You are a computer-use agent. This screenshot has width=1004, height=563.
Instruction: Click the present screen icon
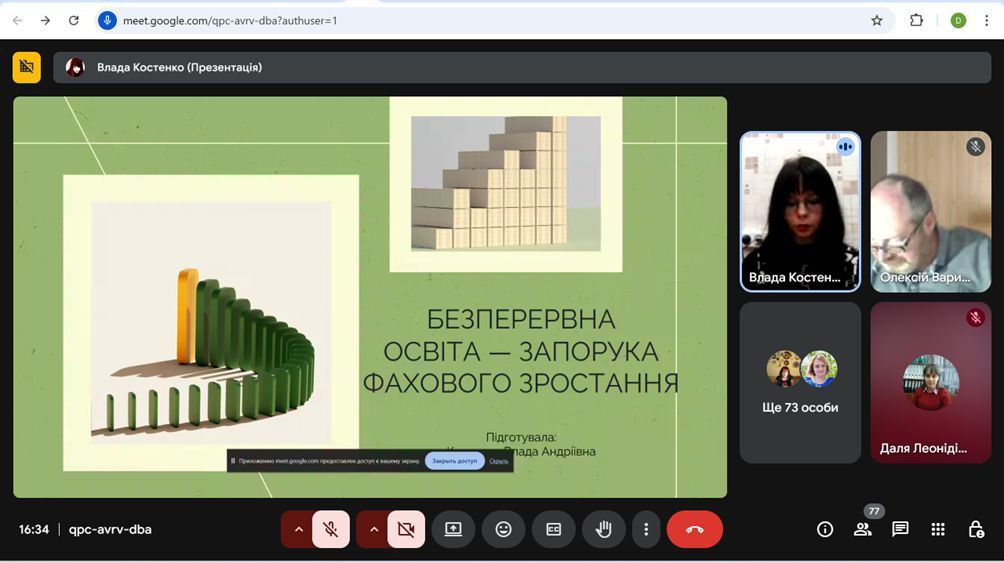coord(453,529)
